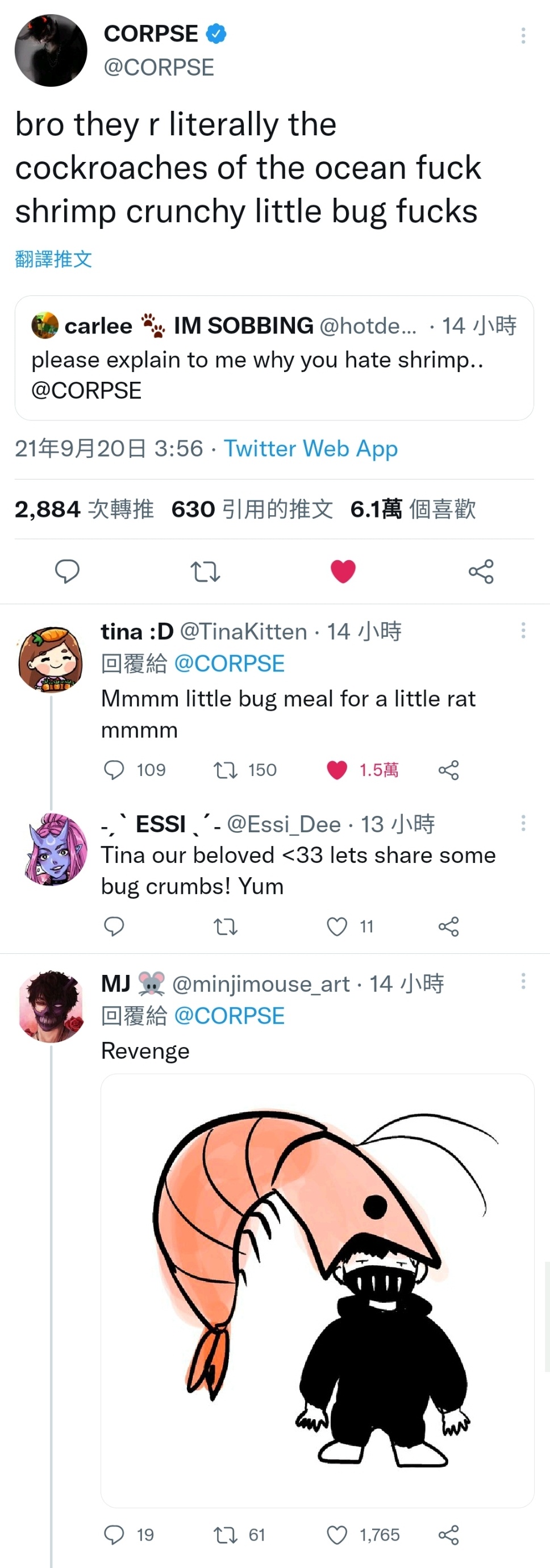Reply to tina's tweet with 109 comments
This screenshot has height=1568, width=550.
(135, 770)
